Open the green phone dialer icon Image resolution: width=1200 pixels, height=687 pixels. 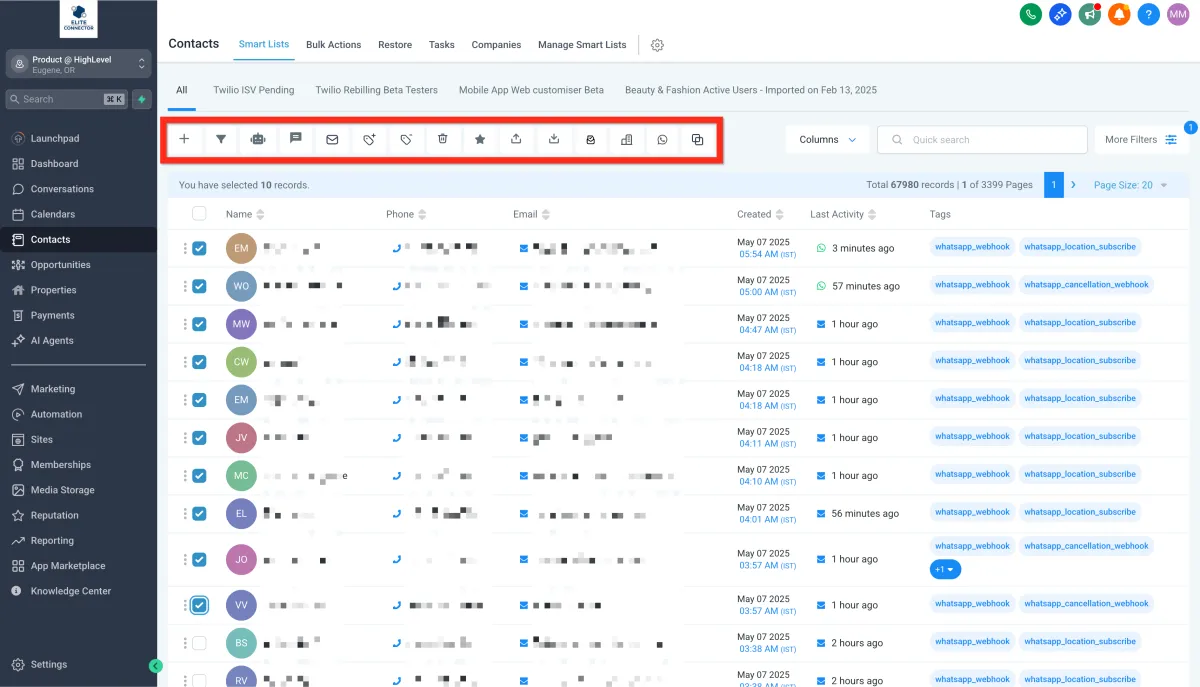1031,14
